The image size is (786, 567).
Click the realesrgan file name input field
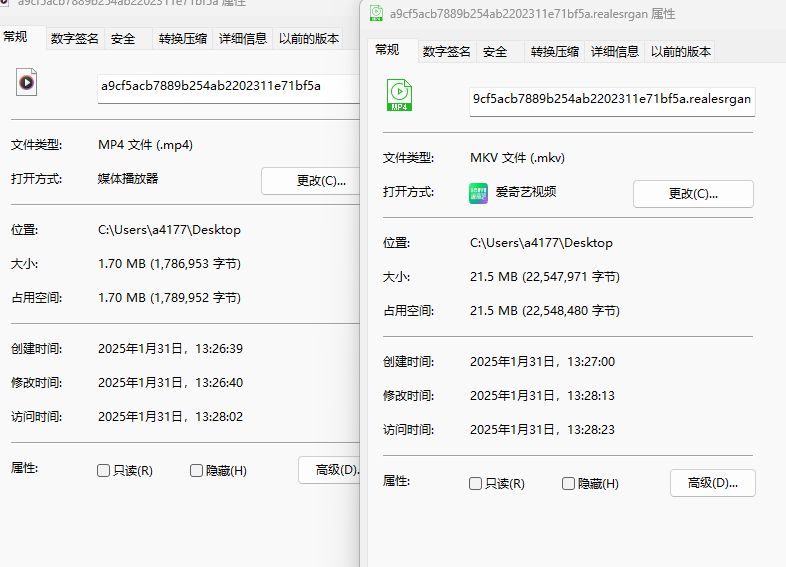tap(612, 102)
